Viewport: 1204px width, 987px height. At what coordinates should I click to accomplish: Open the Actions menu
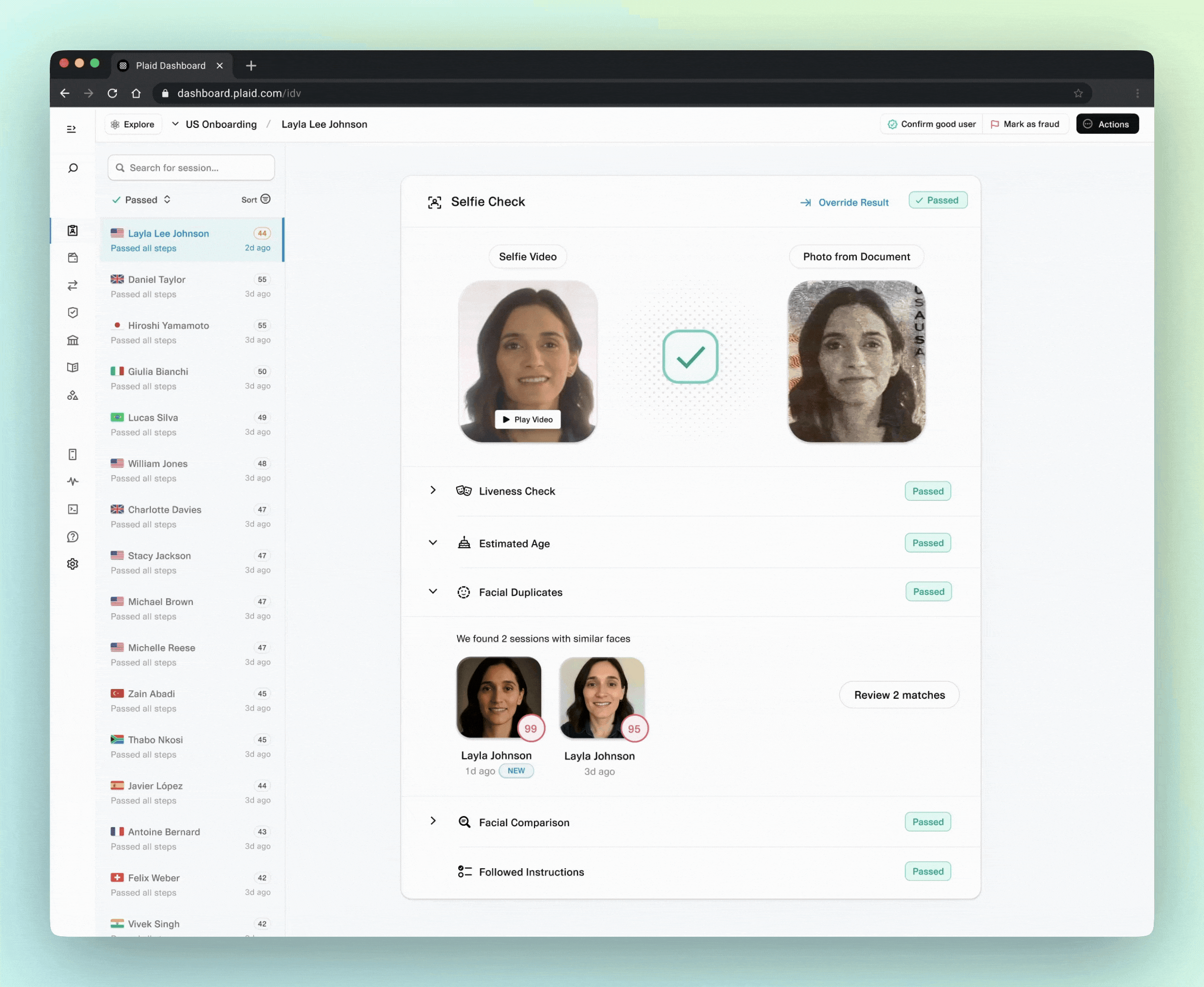1107,124
